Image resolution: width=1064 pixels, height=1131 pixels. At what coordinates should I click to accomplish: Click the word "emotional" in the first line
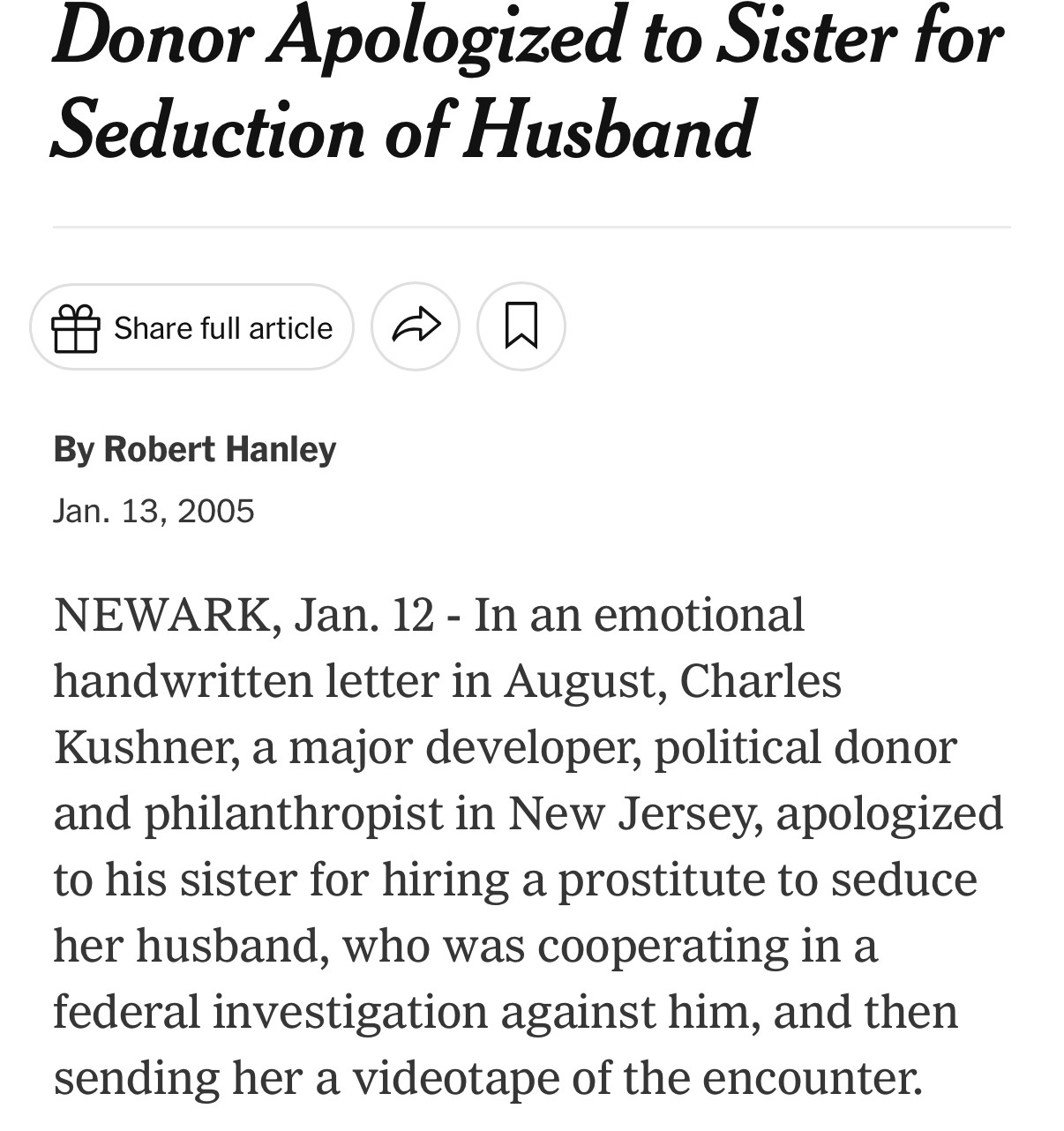(x=699, y=615)
